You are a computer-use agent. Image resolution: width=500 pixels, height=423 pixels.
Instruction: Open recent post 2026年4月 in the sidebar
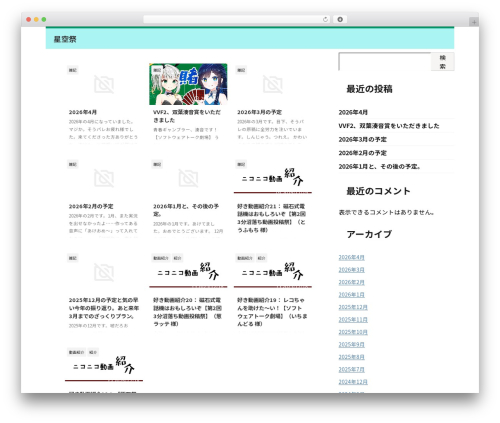[353, 113]
